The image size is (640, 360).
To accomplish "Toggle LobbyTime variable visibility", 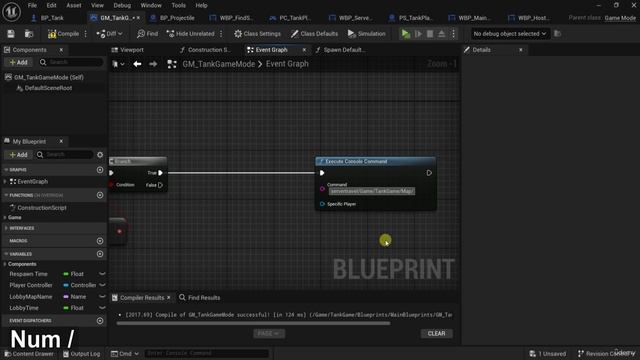I will [x=102, y=308].
